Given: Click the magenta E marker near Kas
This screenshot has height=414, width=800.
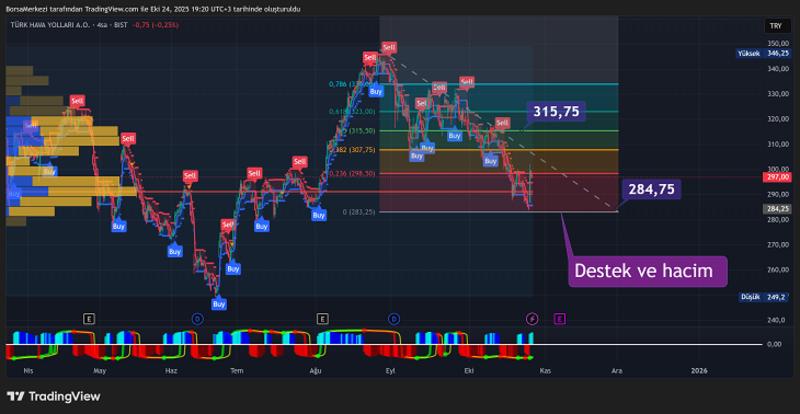Looking at the screenshot, I should (559, 318).
